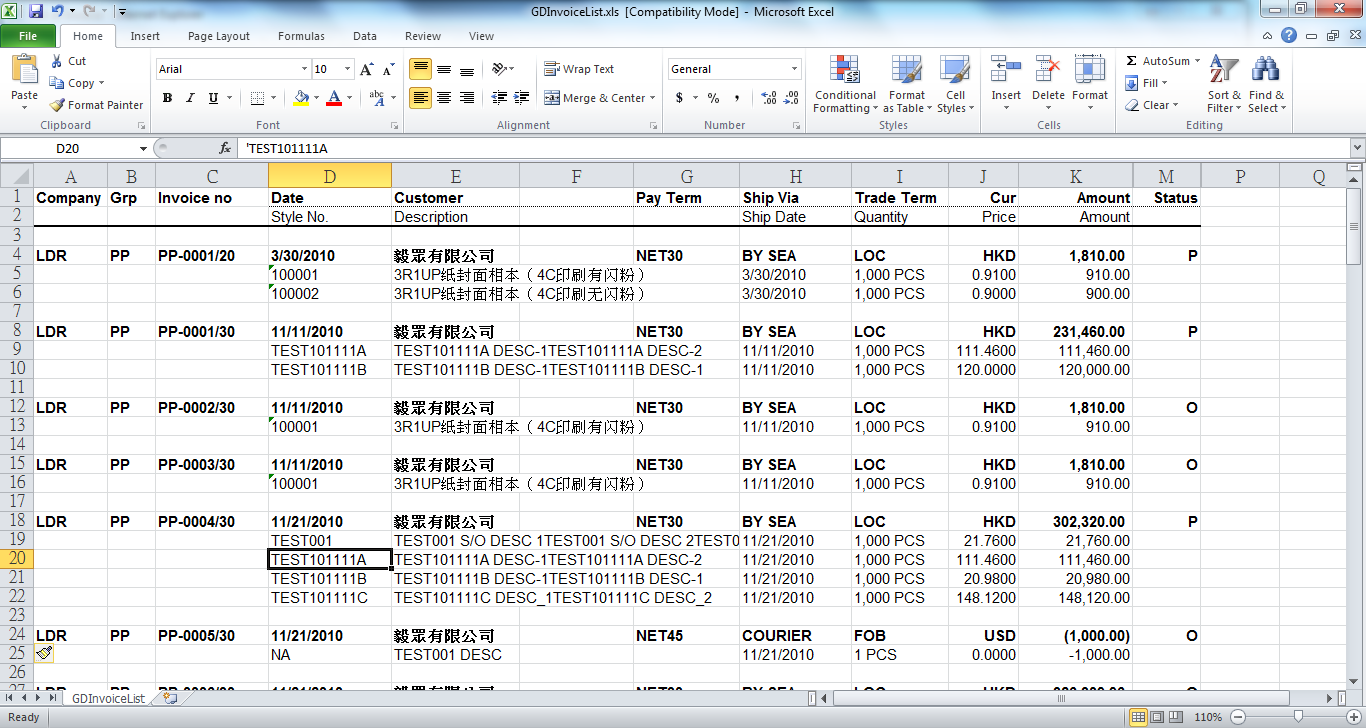Open Find & Select options

(1265, 85)
